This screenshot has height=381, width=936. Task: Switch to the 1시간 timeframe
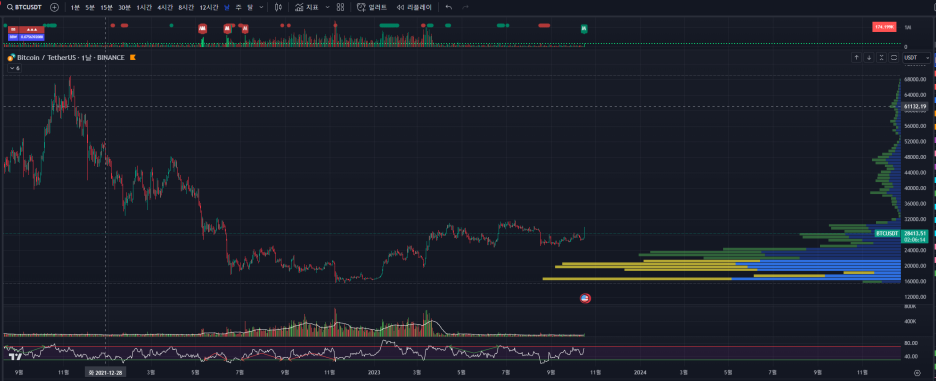pyautogui.click(x=144, y=7)
